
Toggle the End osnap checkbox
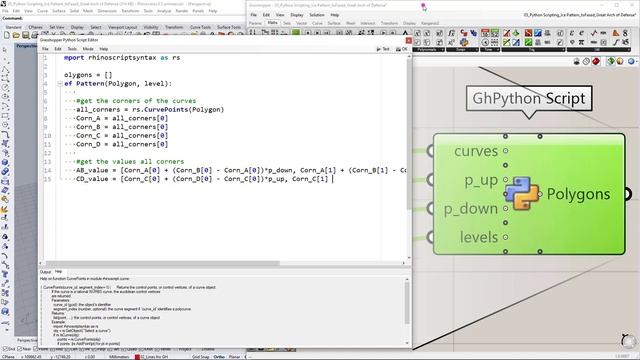(x=5, y=349)
